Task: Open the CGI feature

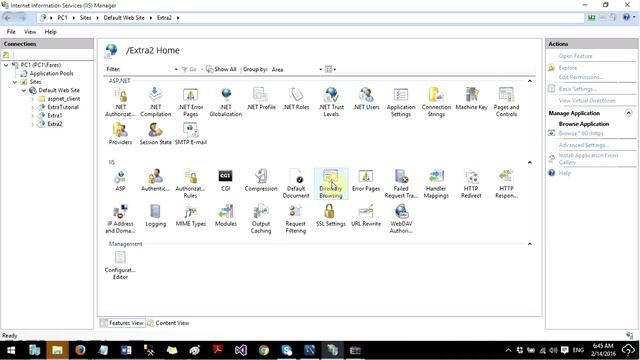Action: [226, 180]
